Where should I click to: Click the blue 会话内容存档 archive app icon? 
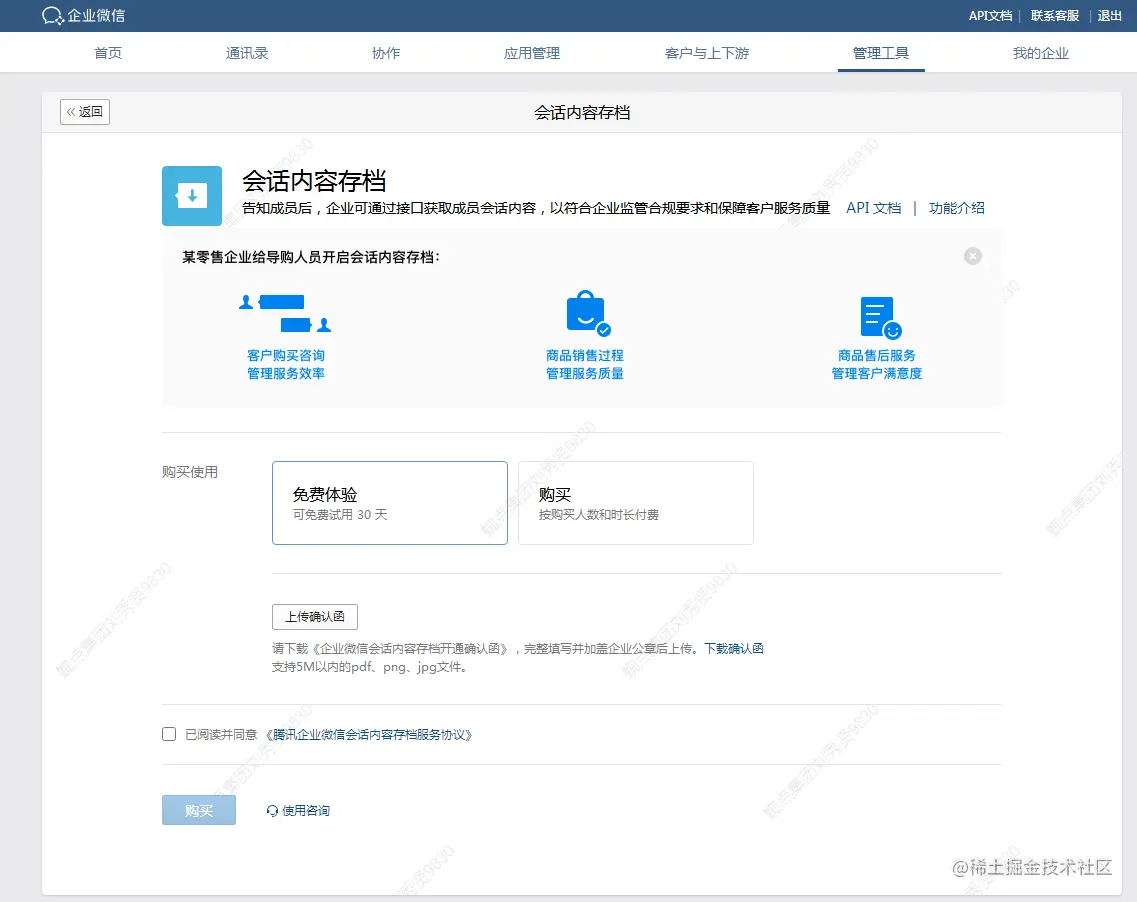pos(191,196)
